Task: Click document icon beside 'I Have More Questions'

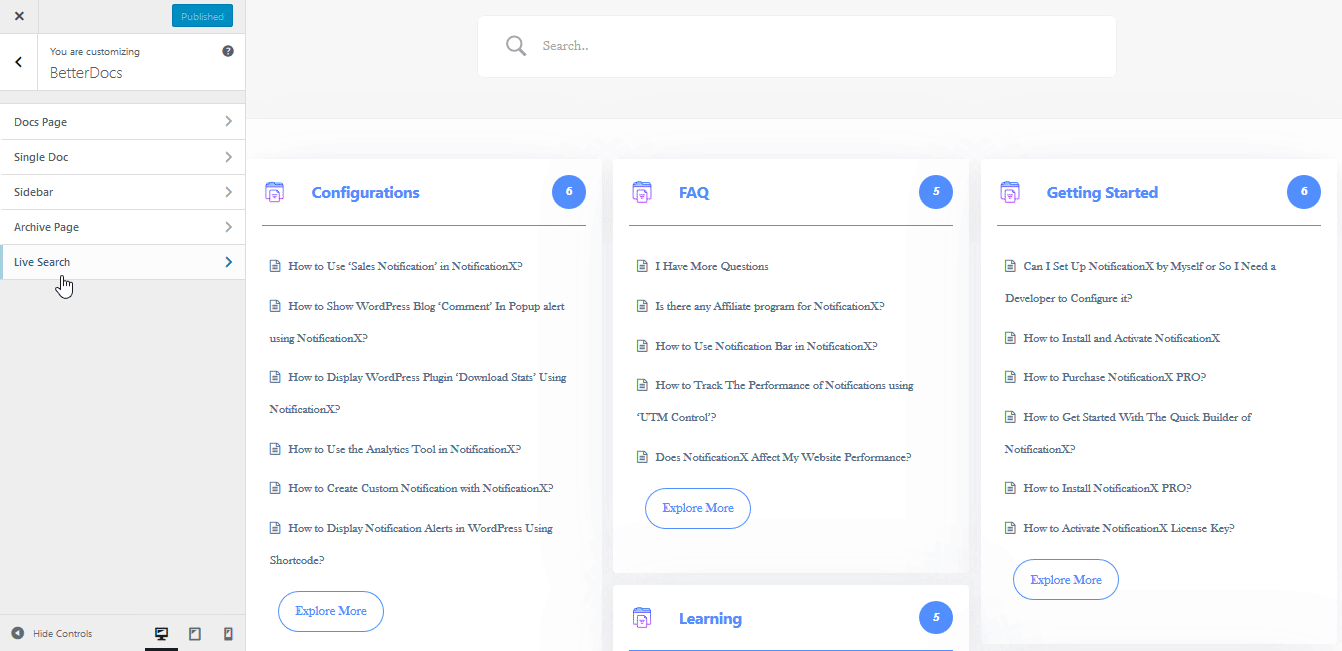Action: [x=642, y=266]
